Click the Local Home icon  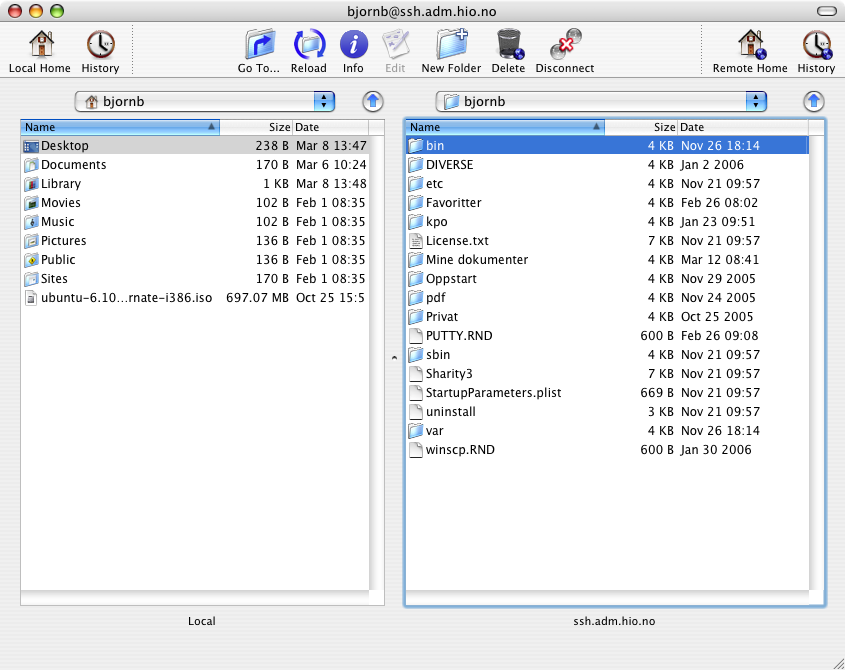coord(41,44)
